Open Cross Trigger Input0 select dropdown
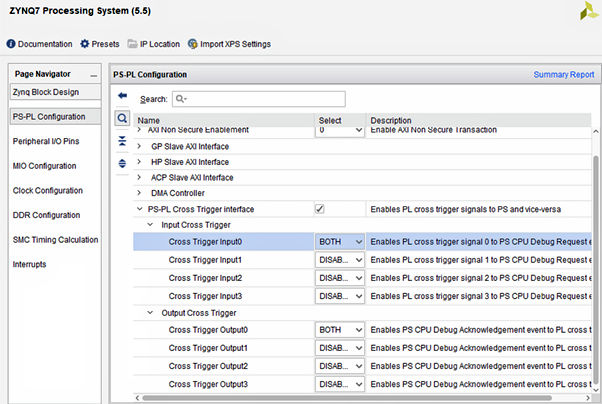This screenshot has height=404, width=602. click(340, 242)
